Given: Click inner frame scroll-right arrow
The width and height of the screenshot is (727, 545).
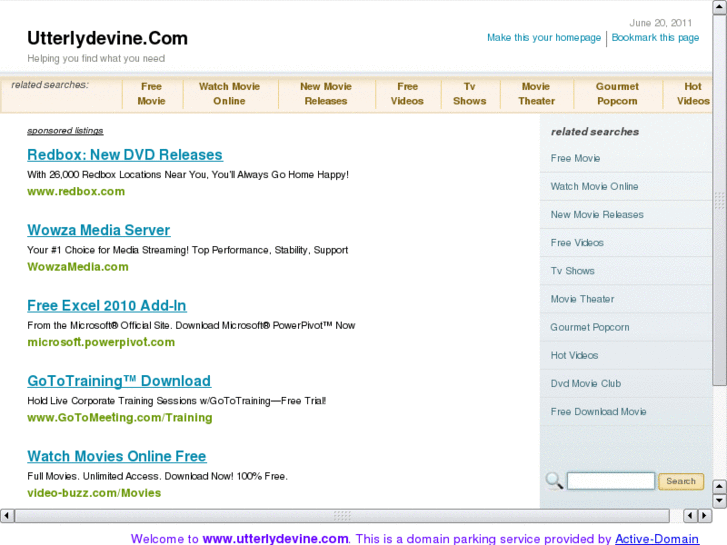Looking at the screenshot, I should click(705, 515).
